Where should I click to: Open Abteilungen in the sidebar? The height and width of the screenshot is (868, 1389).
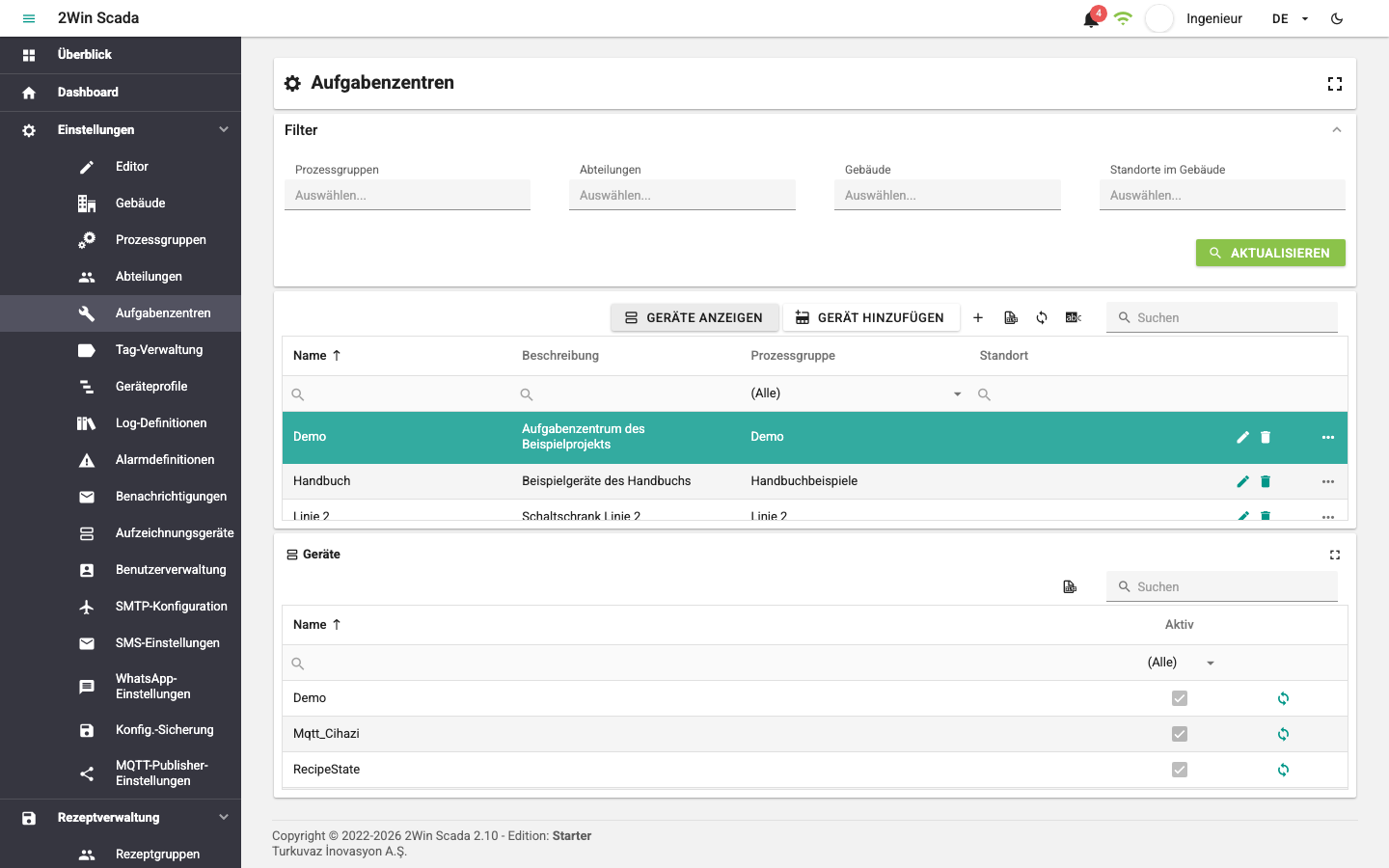click(x=121, y=277)
